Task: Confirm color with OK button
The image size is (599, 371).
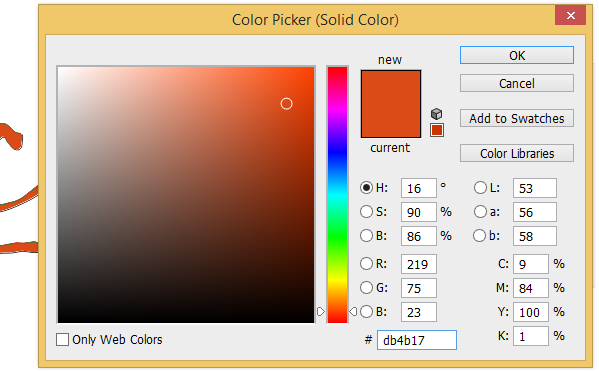Action: coord(516,55)
